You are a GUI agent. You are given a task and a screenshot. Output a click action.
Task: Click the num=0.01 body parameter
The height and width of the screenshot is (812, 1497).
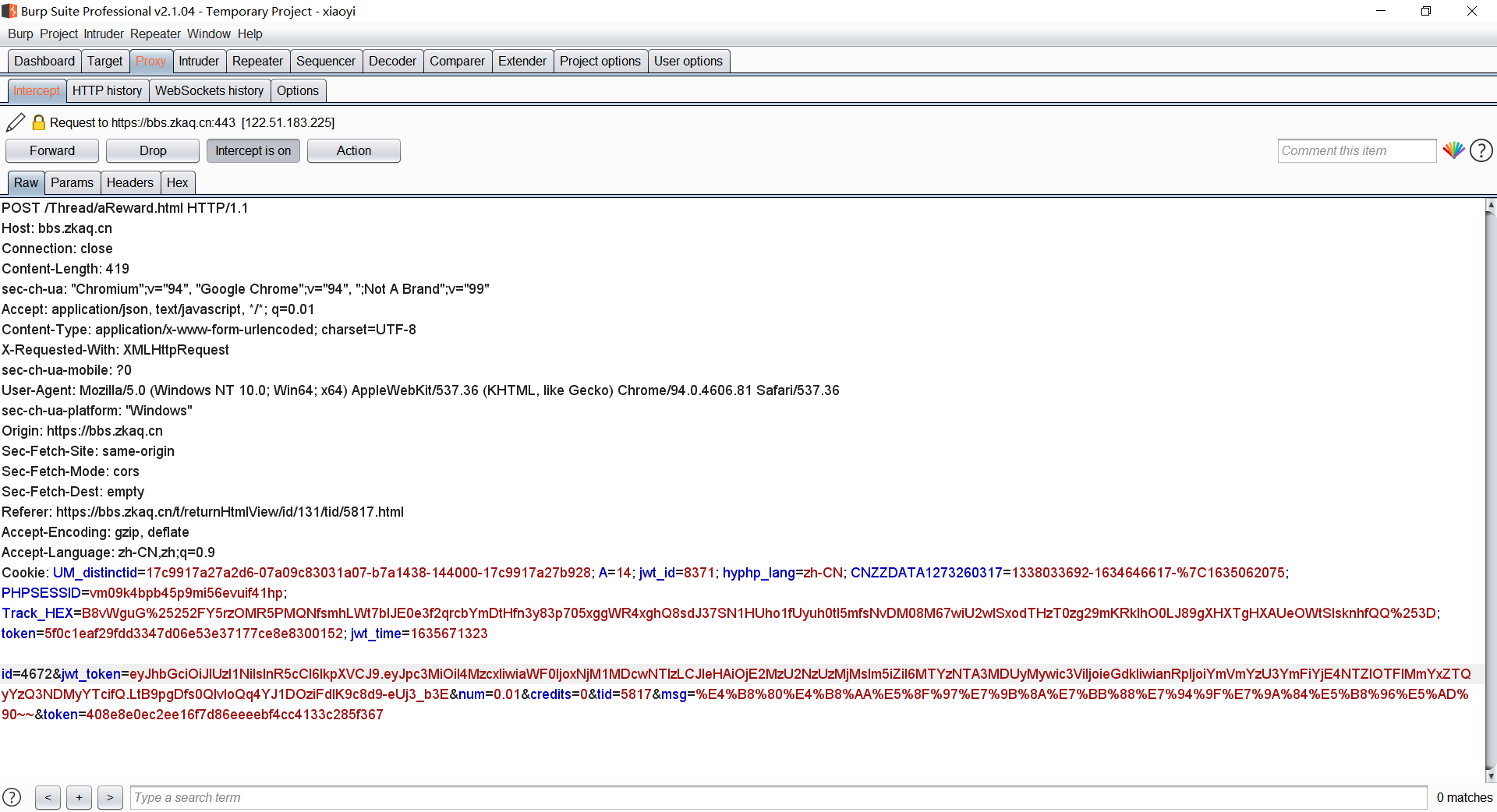click(489, 694)
